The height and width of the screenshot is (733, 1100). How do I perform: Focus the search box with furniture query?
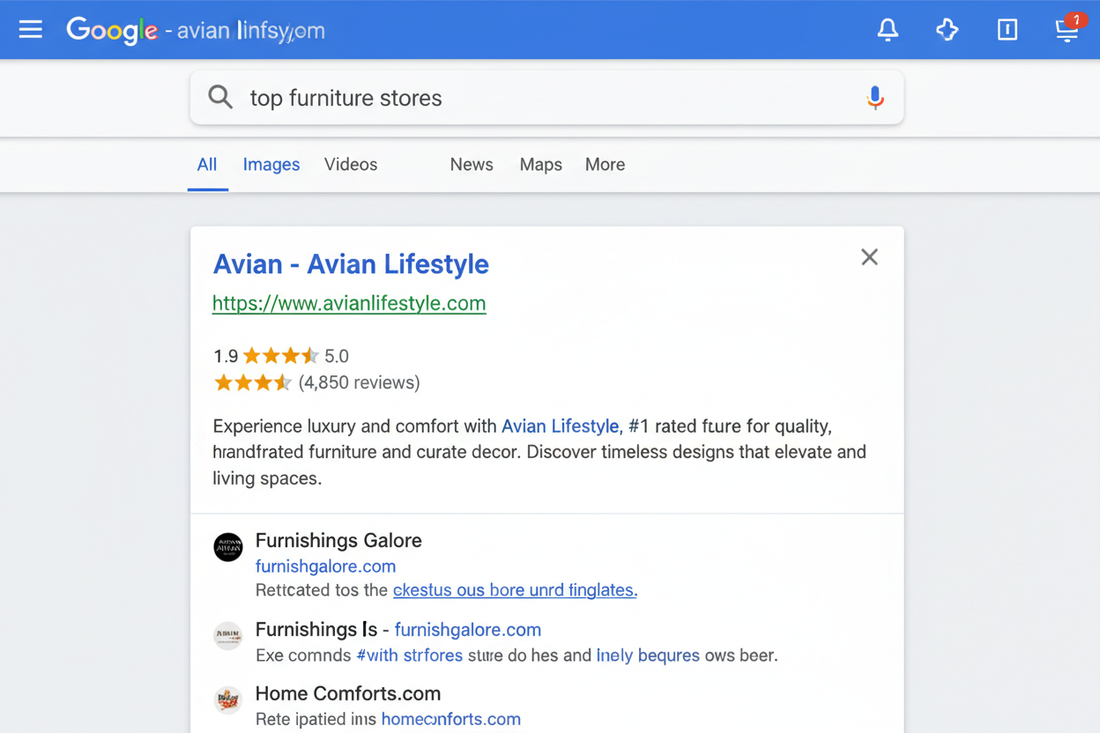[x=540, y=98]
